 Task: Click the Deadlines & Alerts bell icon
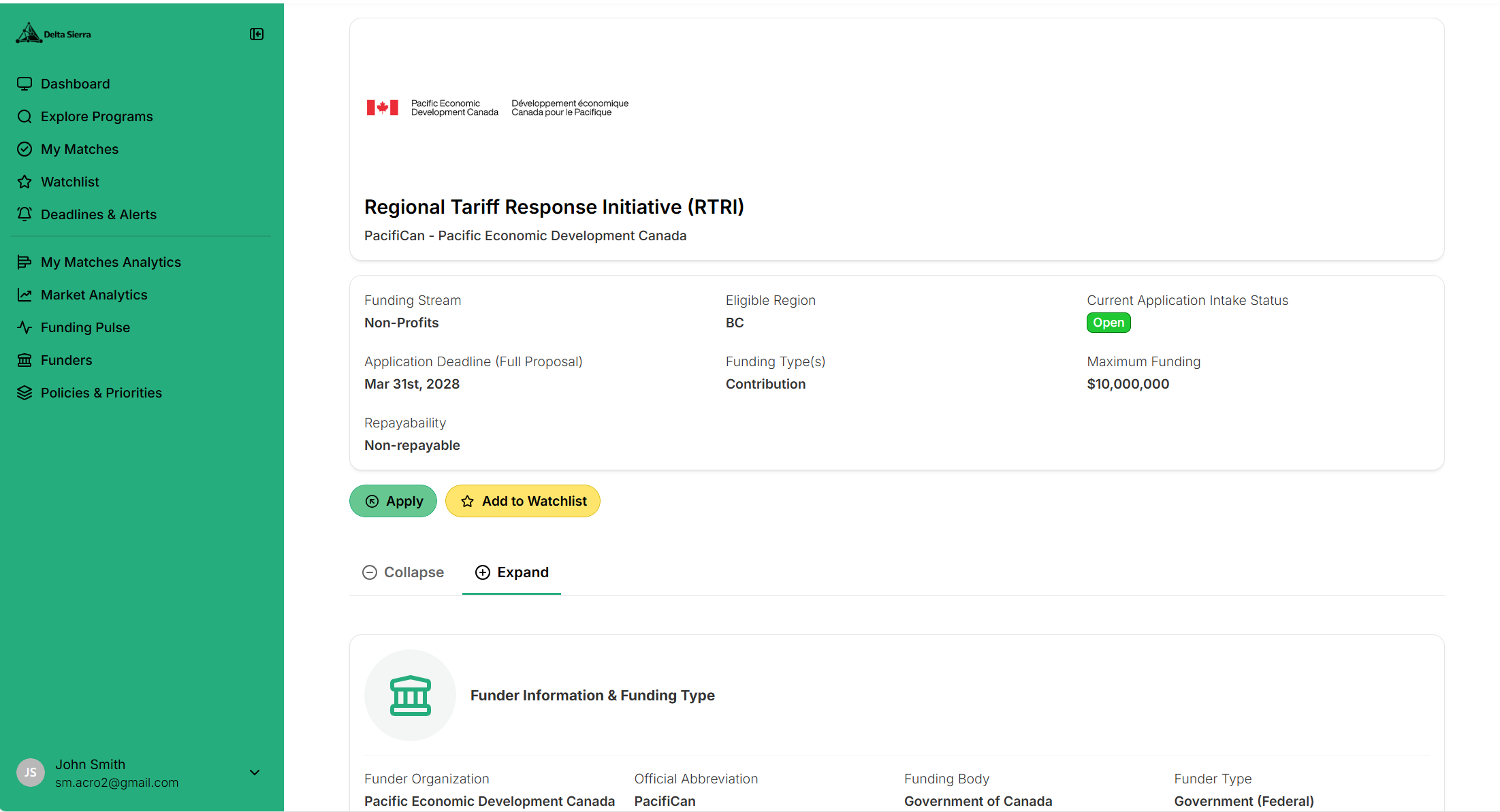(25, 214)
